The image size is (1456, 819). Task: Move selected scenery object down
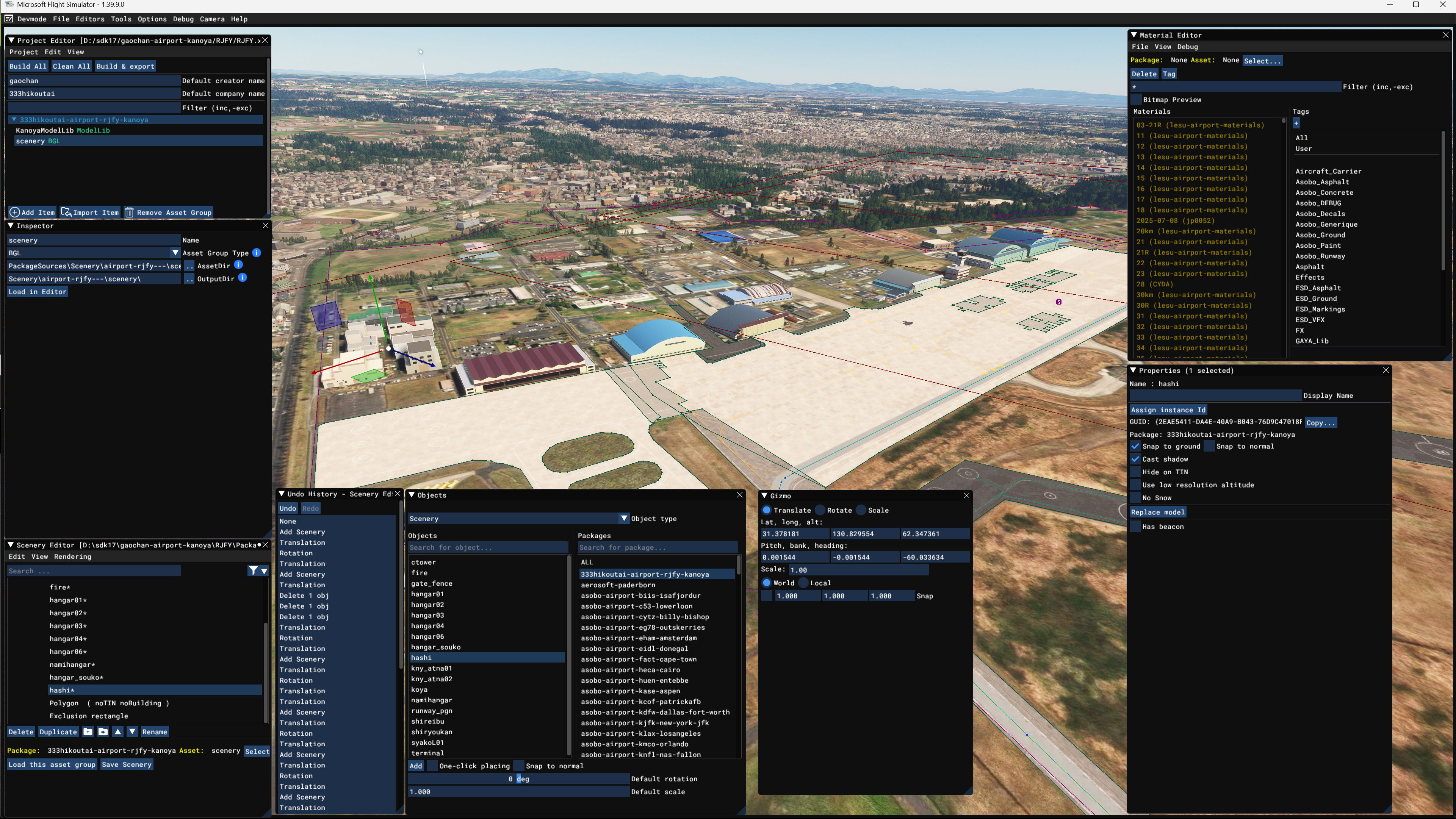pos(132,731)
